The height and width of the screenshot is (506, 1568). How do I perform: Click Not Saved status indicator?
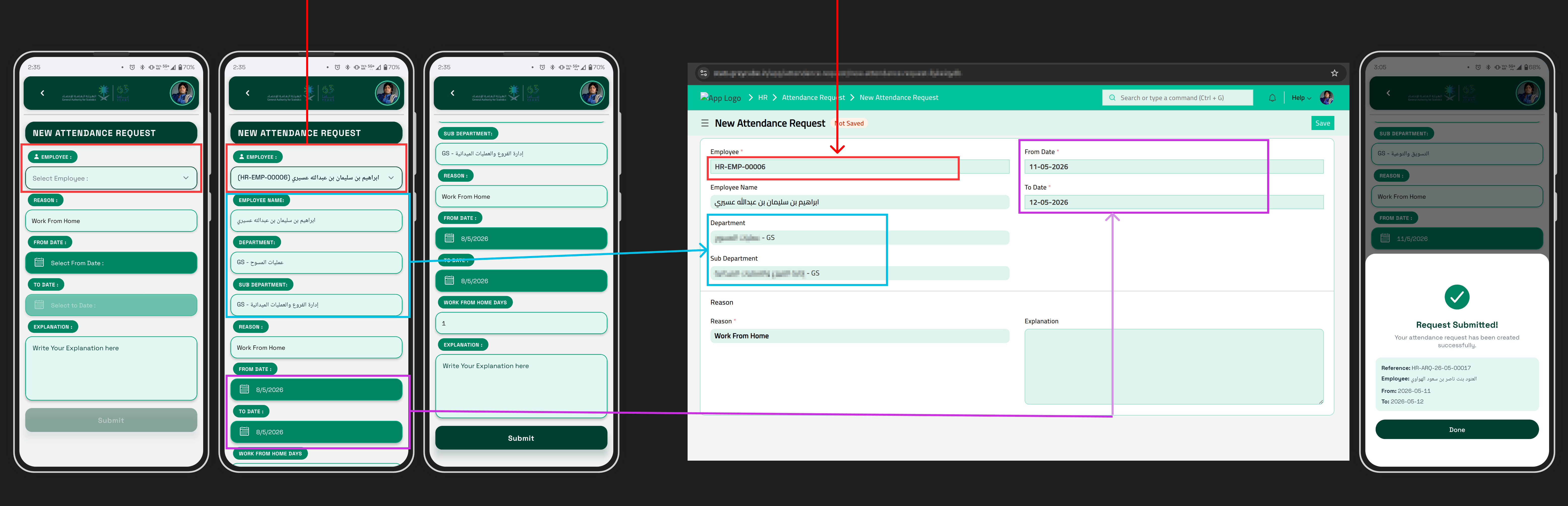click(x=849, y=124)
